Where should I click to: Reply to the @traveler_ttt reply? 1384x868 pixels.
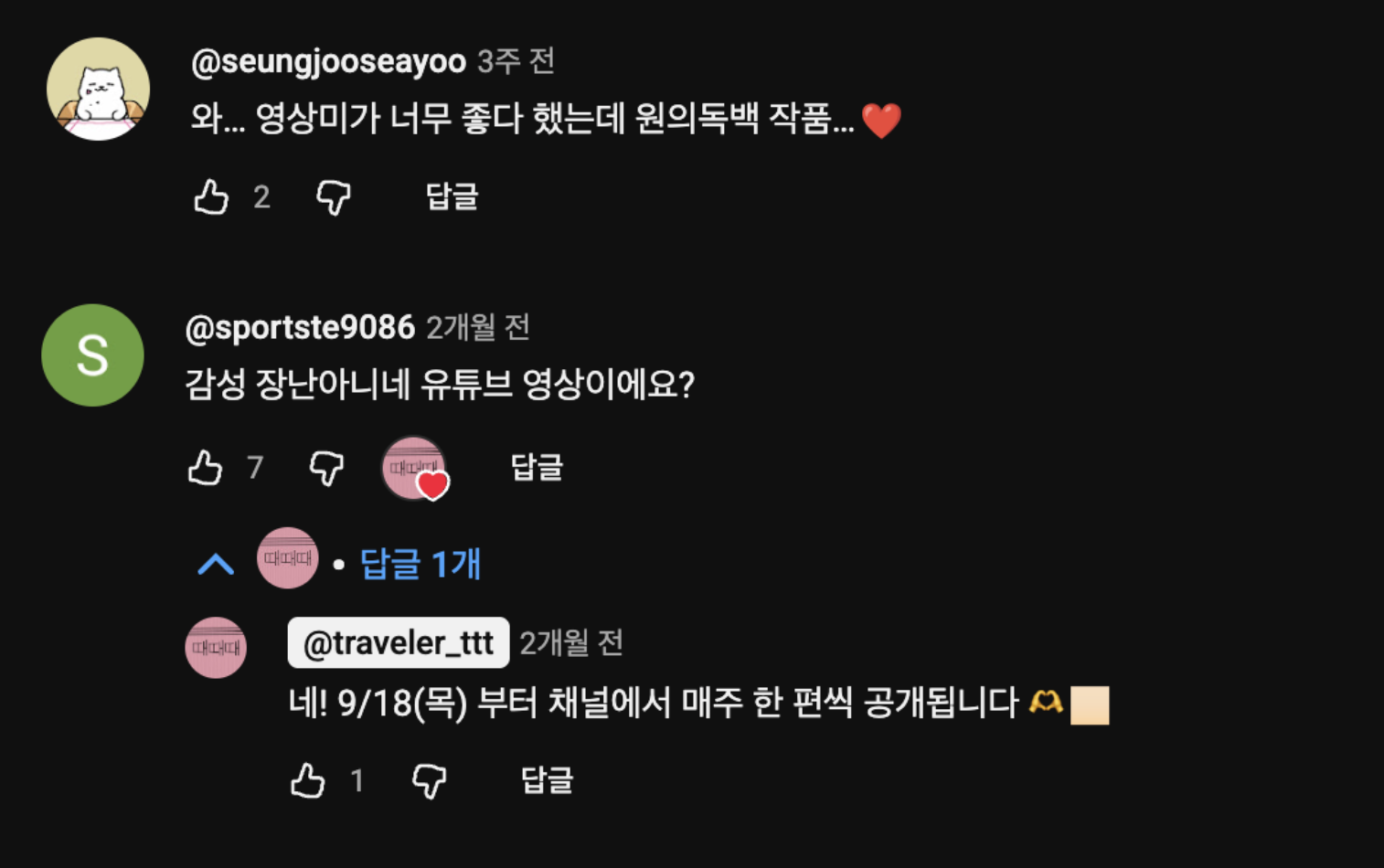pyautogui.click(x=547, y=780)
